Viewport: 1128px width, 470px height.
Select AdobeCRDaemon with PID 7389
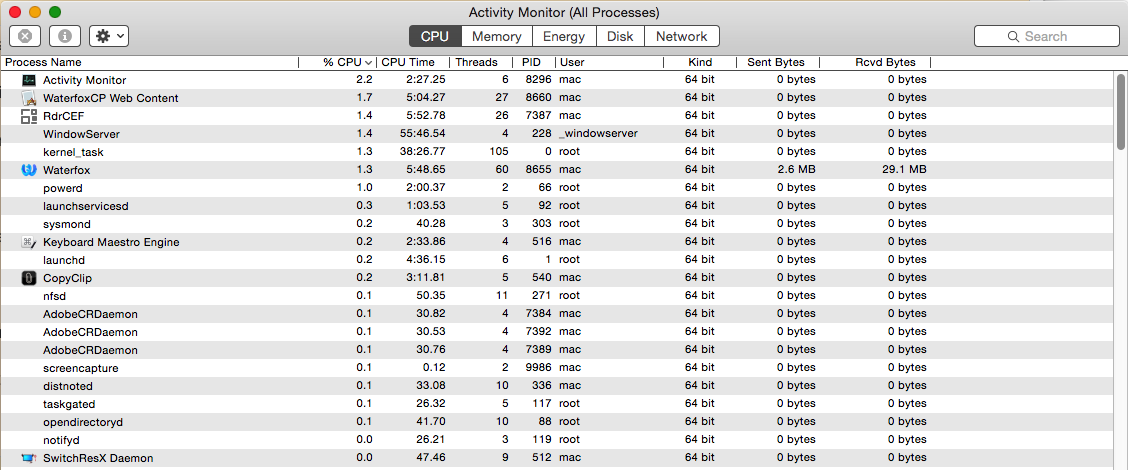point(558,350)
